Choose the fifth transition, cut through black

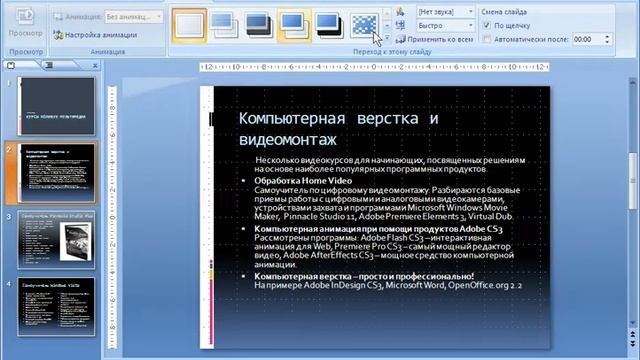click(x=329, y=25)
